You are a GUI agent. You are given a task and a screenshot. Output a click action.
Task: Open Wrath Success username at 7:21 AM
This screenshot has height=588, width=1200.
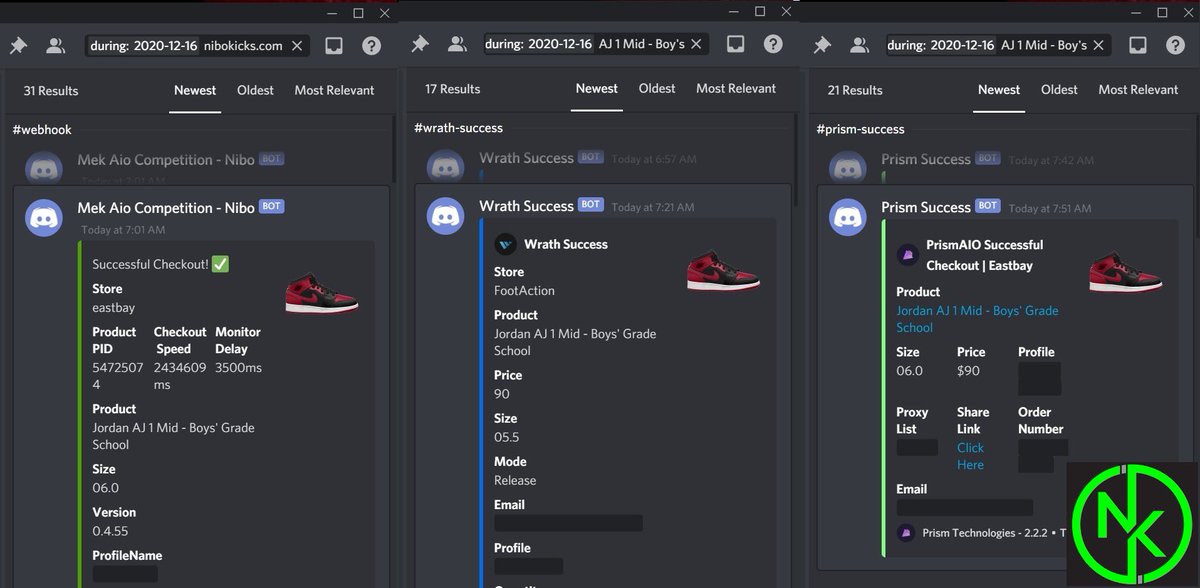526,206
